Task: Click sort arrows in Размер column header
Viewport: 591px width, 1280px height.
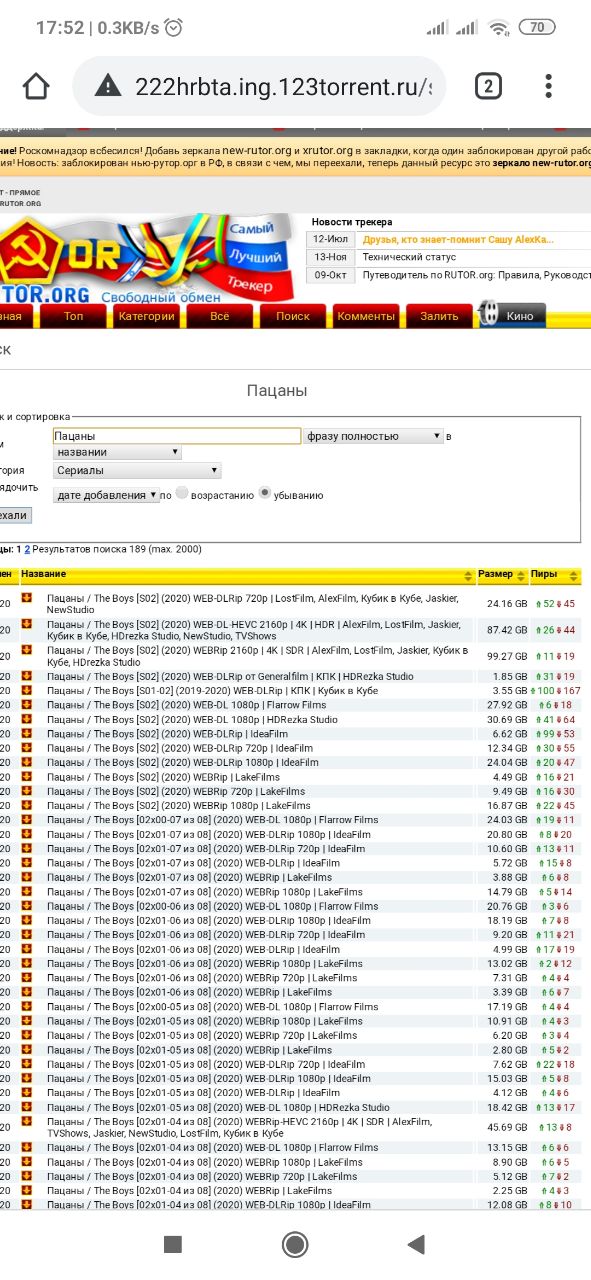Action: [x=522, y=575]
